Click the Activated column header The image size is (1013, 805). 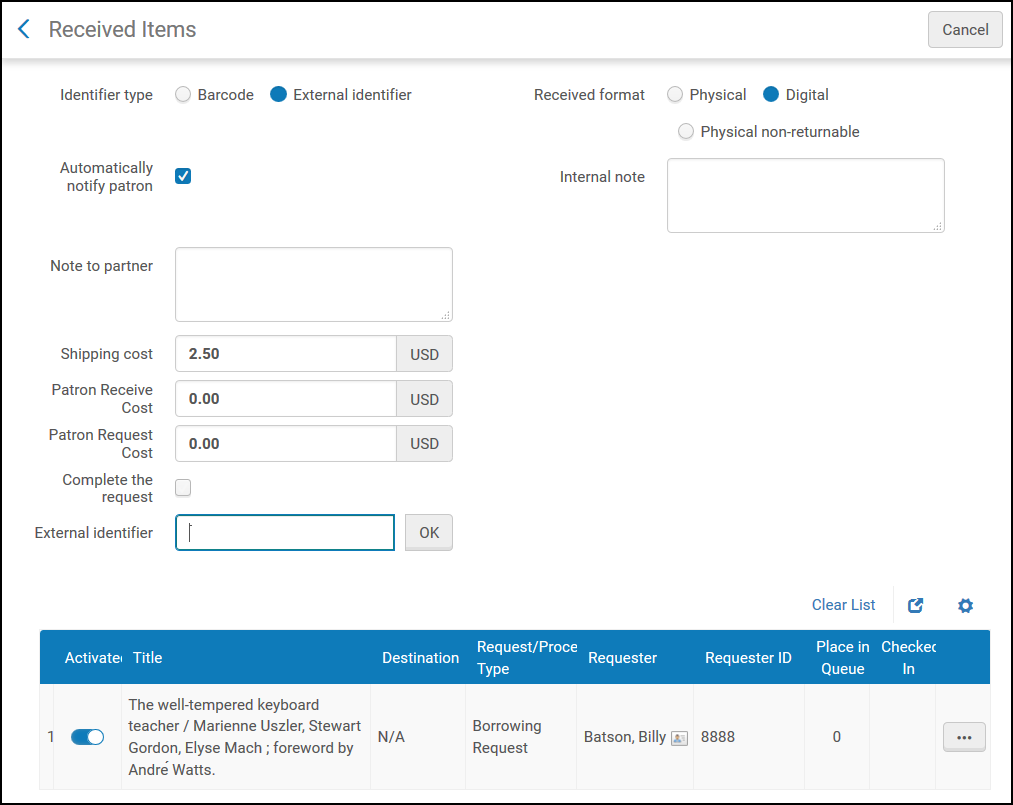click(x=93, y=658)
